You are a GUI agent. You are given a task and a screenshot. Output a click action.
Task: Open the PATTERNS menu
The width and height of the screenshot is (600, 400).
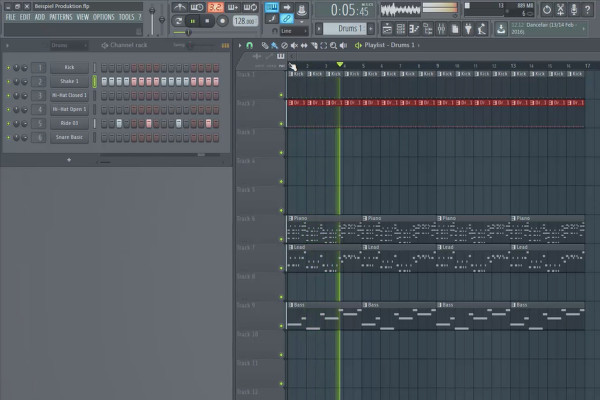coord(60,17)
